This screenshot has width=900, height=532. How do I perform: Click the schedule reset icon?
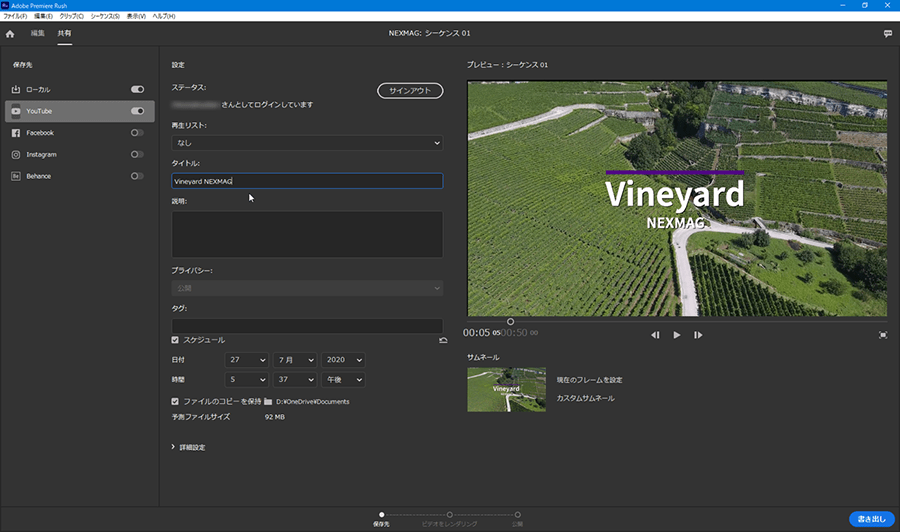coord(442,341)
